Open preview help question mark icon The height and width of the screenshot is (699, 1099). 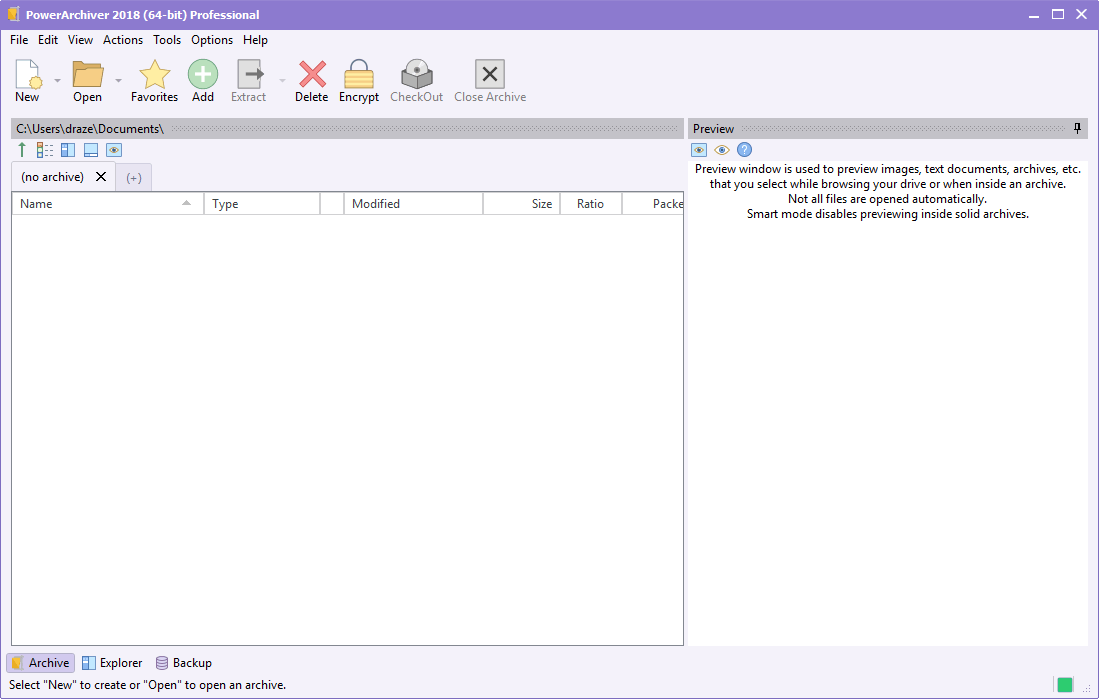pyautogui.click(x=744, y=150)
